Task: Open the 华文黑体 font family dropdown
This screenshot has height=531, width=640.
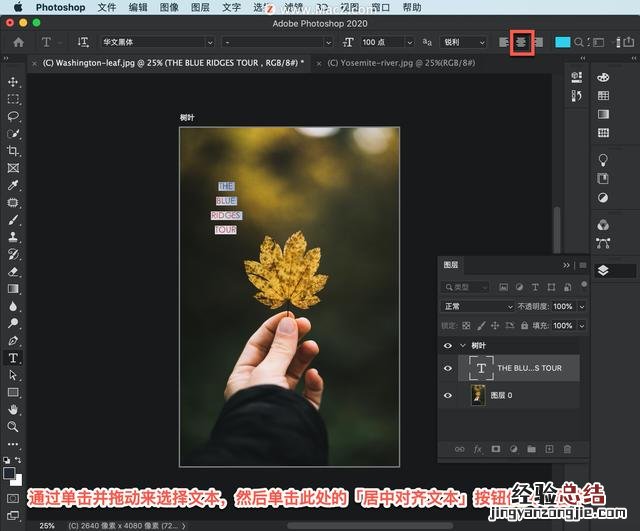Action: coord(157,42)
